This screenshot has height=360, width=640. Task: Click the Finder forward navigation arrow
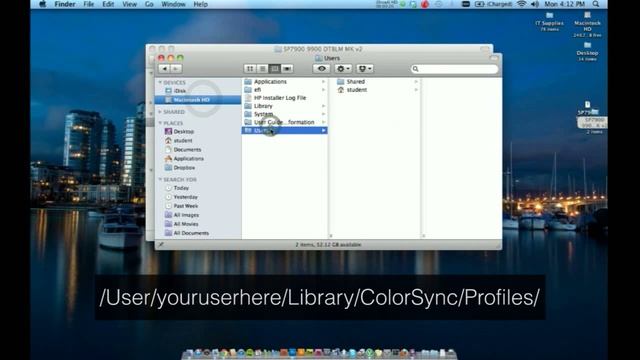176,69
